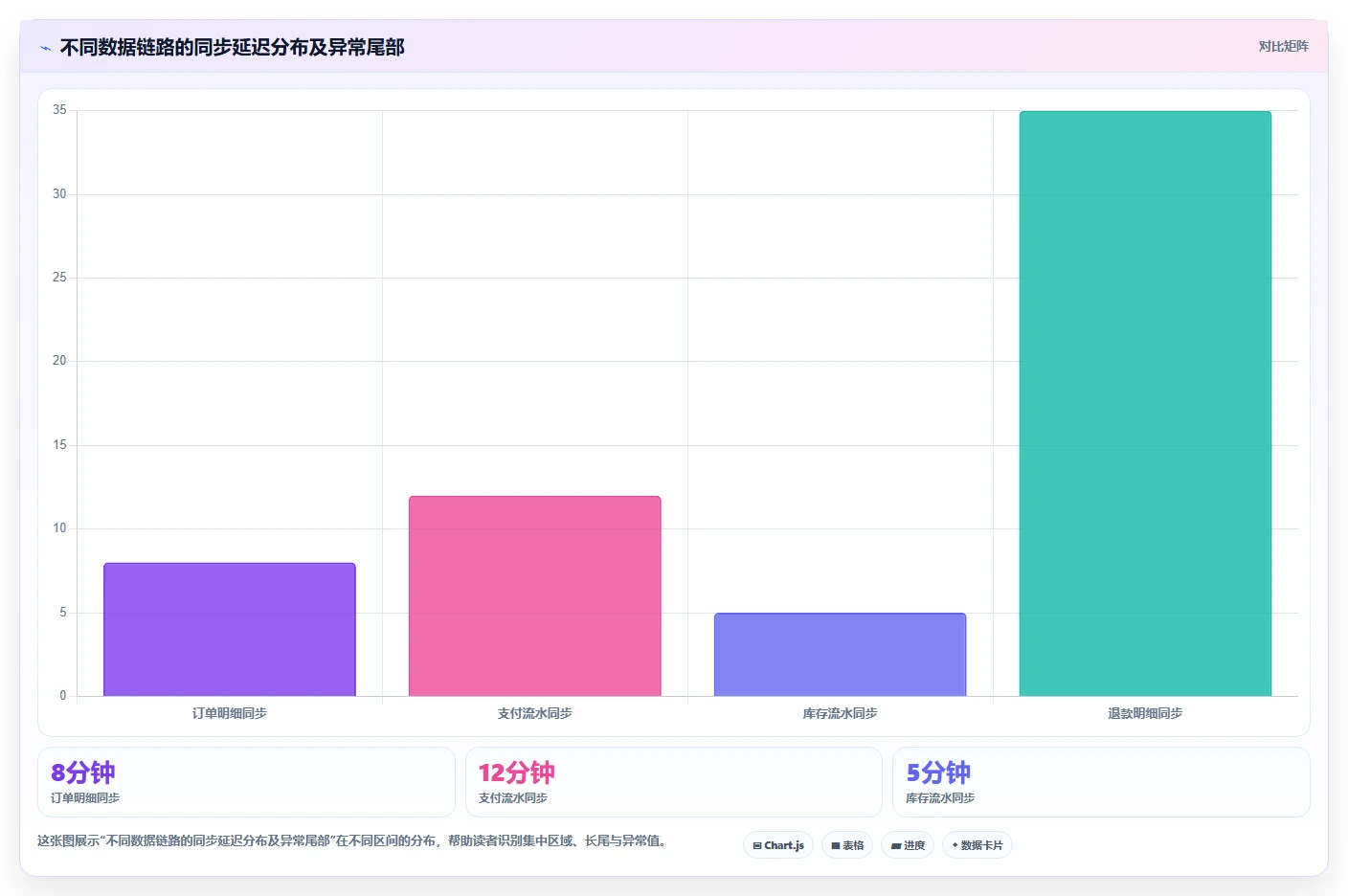Image resolution: width=1348 pixels, height=896 pixels.
Task: Click the 库存流水同步 x-axis label
Action: pyautogui.click(x=840, y=713)
